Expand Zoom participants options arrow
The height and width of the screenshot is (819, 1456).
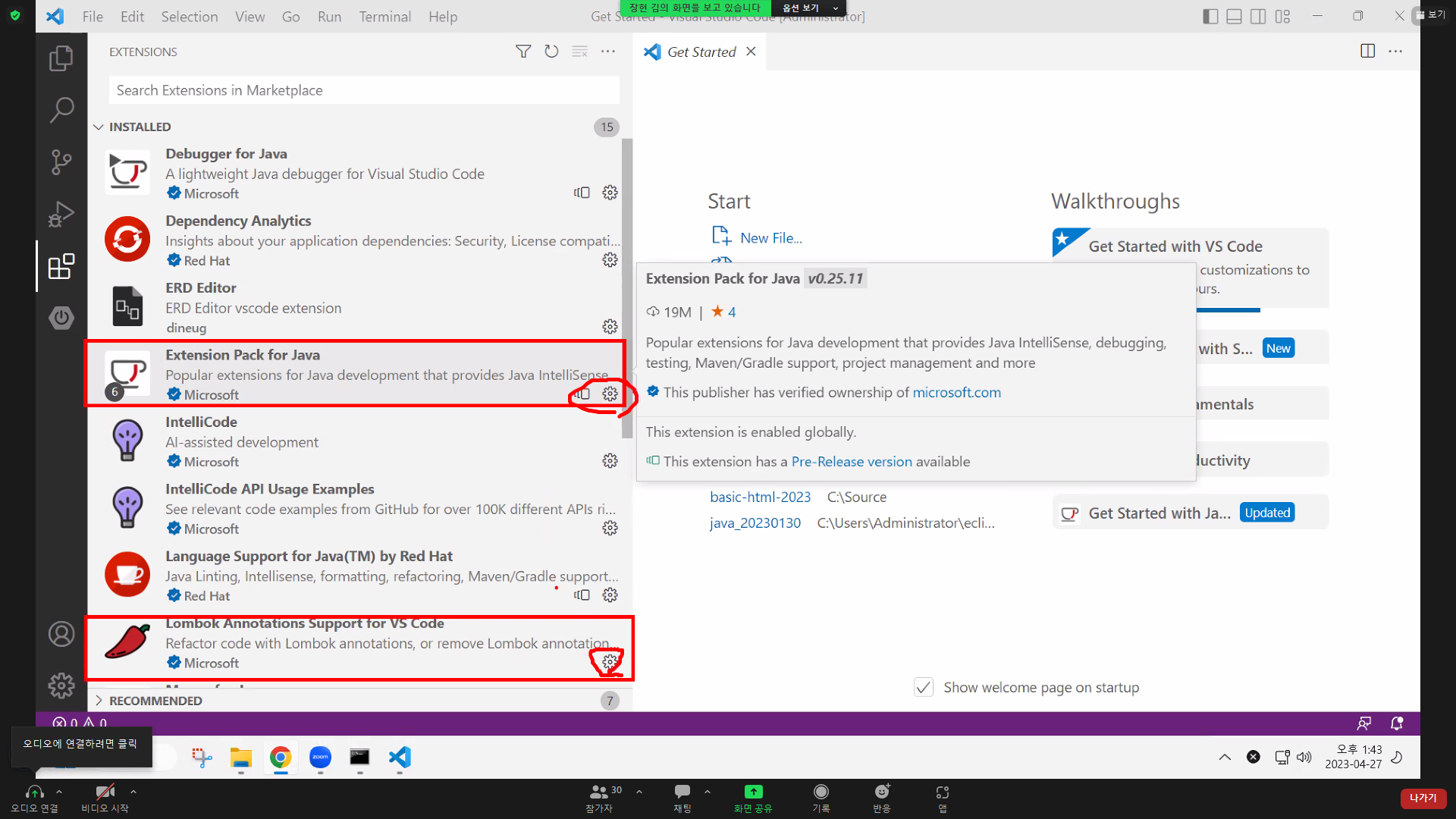point(639,792)
